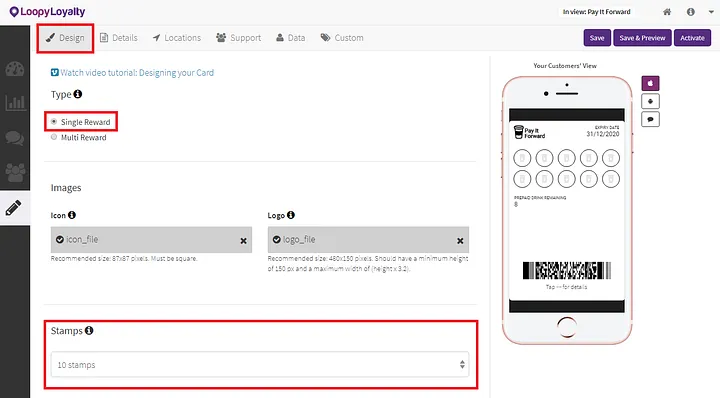Image resolution: width=720 pixels, height=398 pixels.
Task: Switch preview to Android device view
Action: (x=650, y=101)
